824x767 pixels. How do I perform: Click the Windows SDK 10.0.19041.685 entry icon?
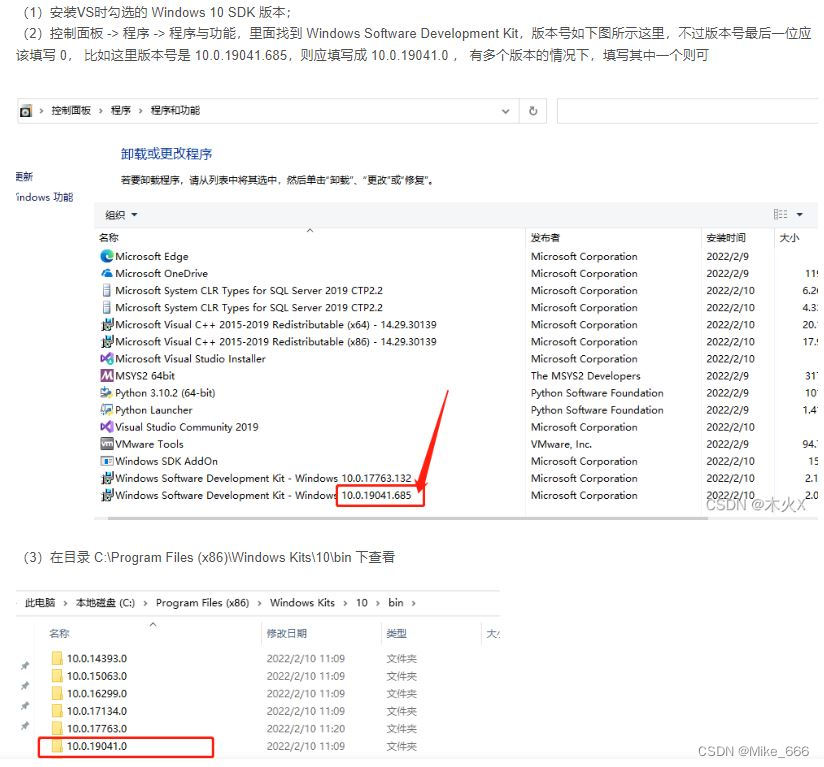(107, 495)
